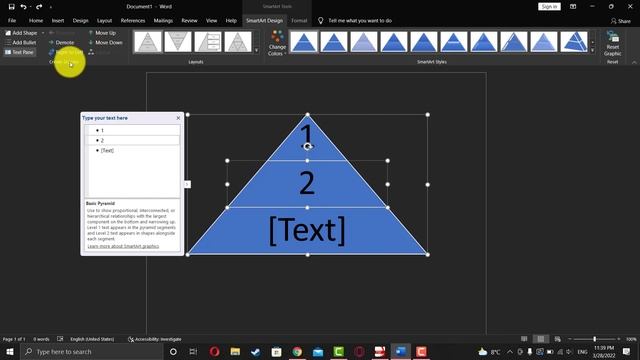Apply the last 3D SmartArt style thumbnail
This screenshot has width=640, height=360.
click(574, 42)
